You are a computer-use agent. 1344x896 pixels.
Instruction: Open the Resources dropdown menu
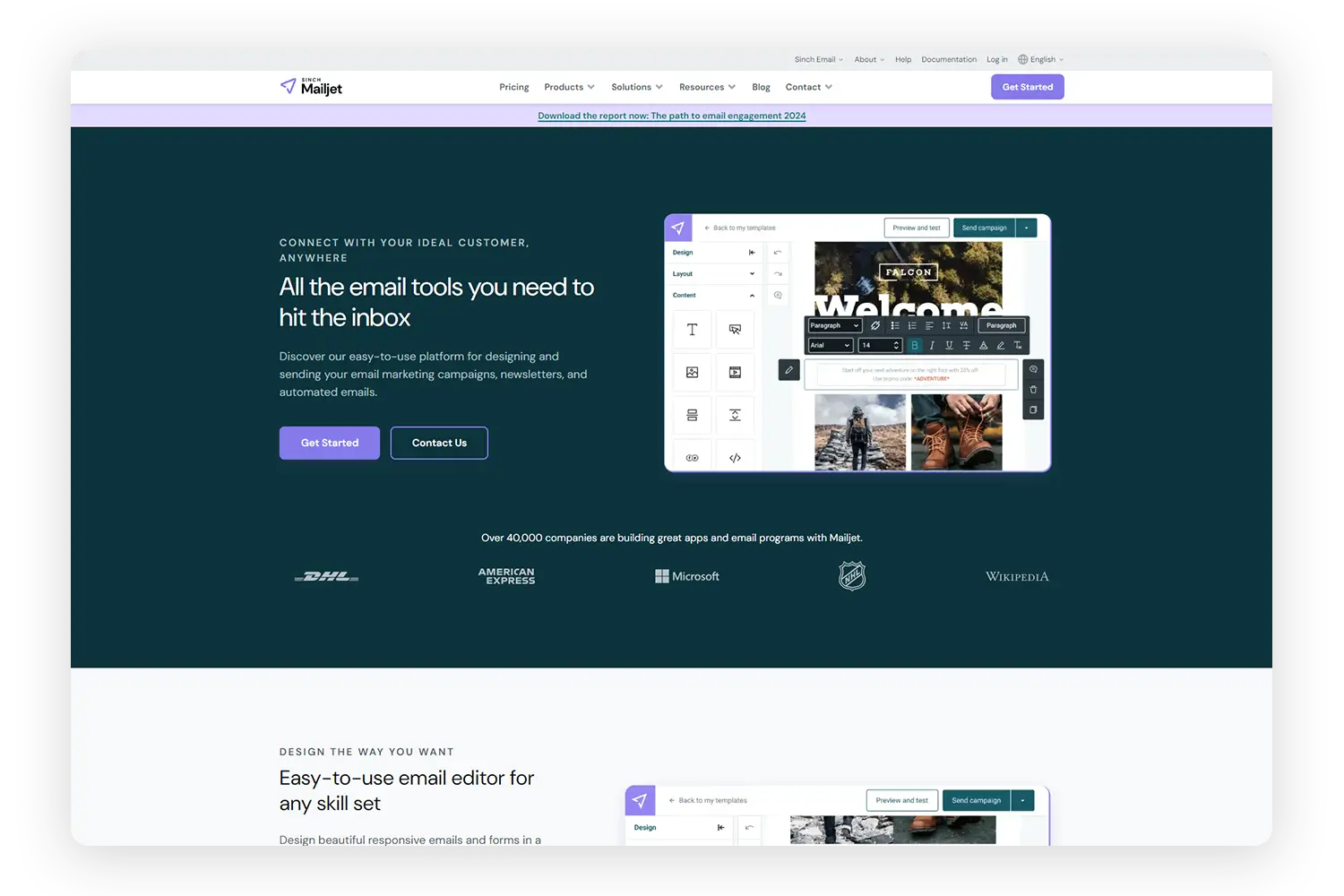pos(707,87)
